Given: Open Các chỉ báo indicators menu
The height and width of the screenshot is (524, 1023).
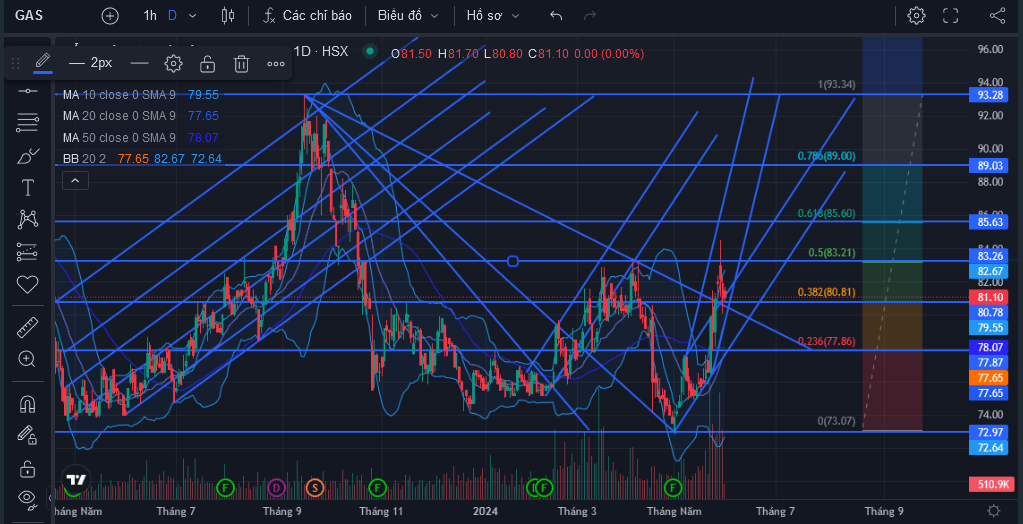Looking at the screenshot, I should [308, 16].
